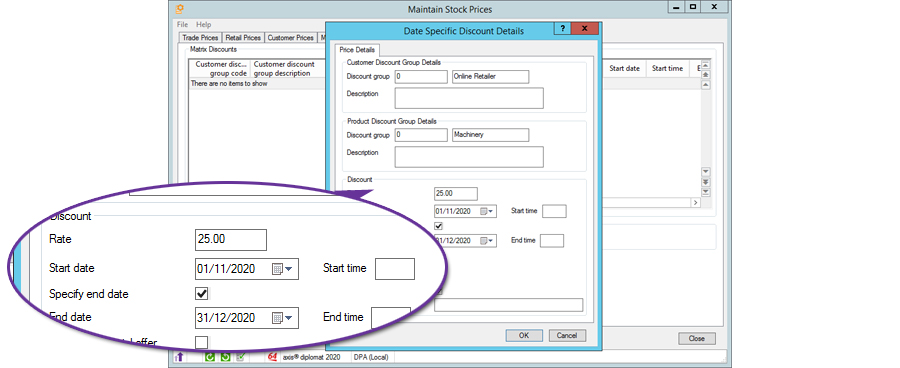Click the customer Discount group code field
The image size is (900, 368).
(x=421, y=77)
